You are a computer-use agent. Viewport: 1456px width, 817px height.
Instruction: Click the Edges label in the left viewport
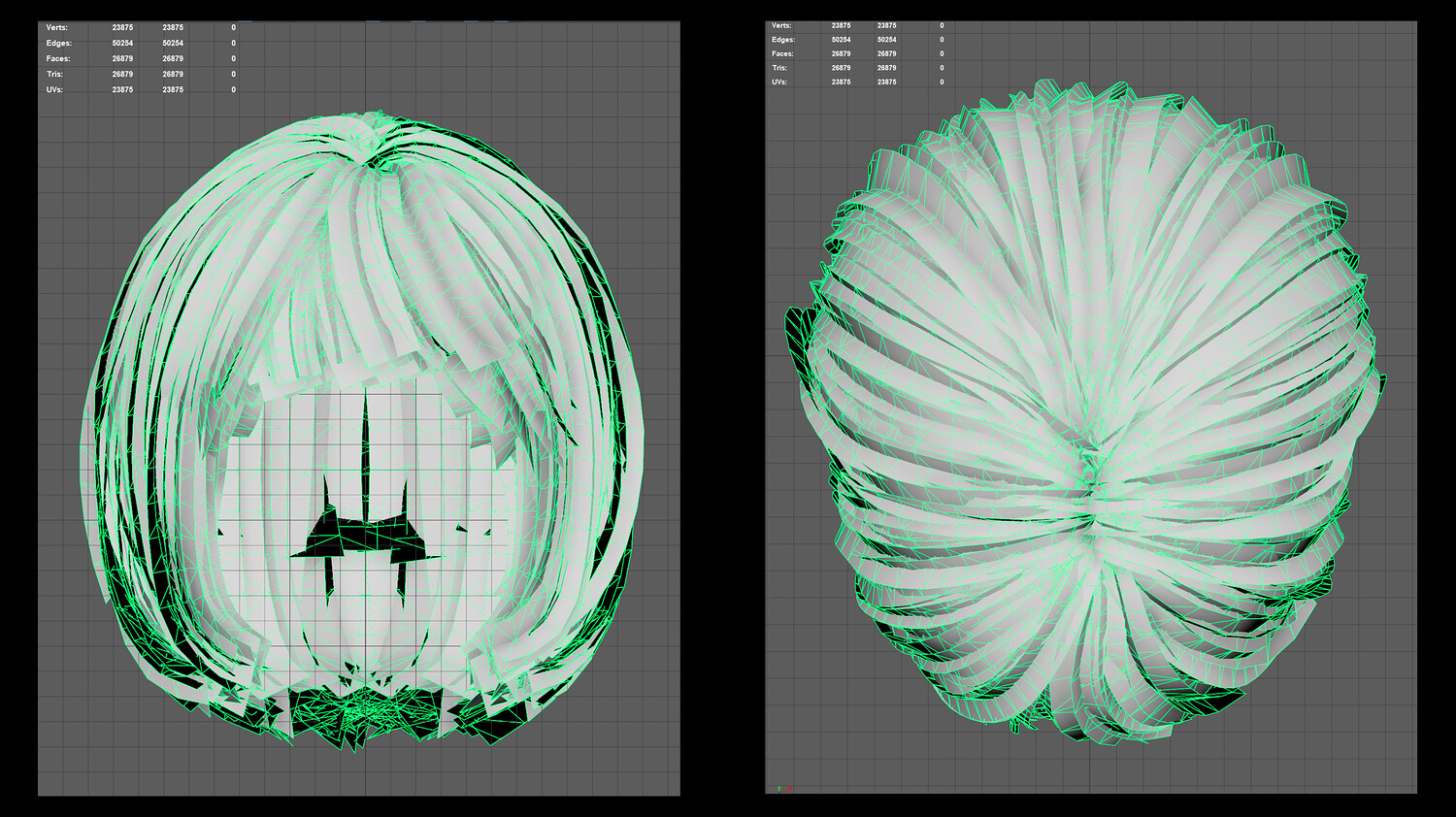click(x=58, y=43)
